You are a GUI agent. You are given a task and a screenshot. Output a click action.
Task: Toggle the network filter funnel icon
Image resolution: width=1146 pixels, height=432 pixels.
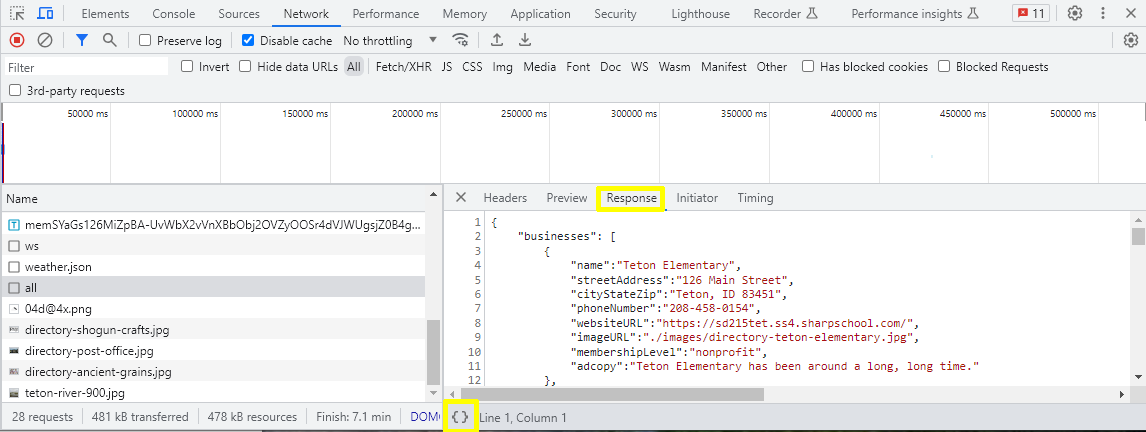tap(82, 40)
